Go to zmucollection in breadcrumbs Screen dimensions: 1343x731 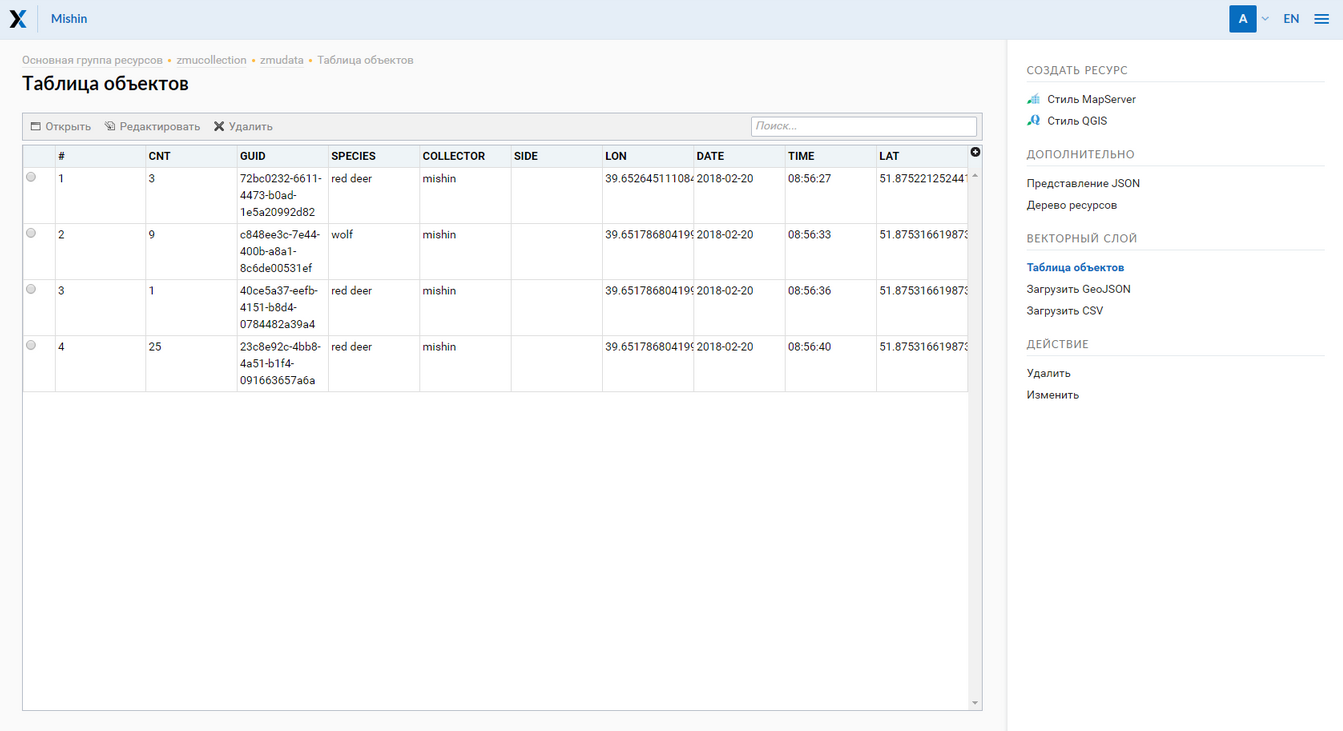pos(211,61)
